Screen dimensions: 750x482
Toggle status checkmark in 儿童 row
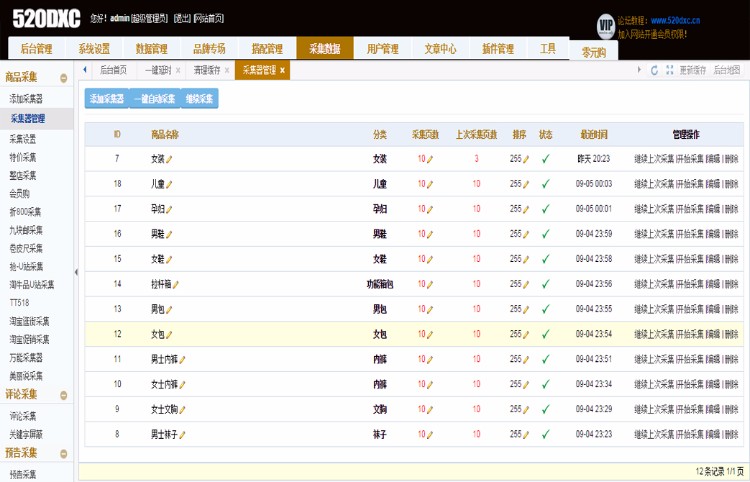[545, 184]
